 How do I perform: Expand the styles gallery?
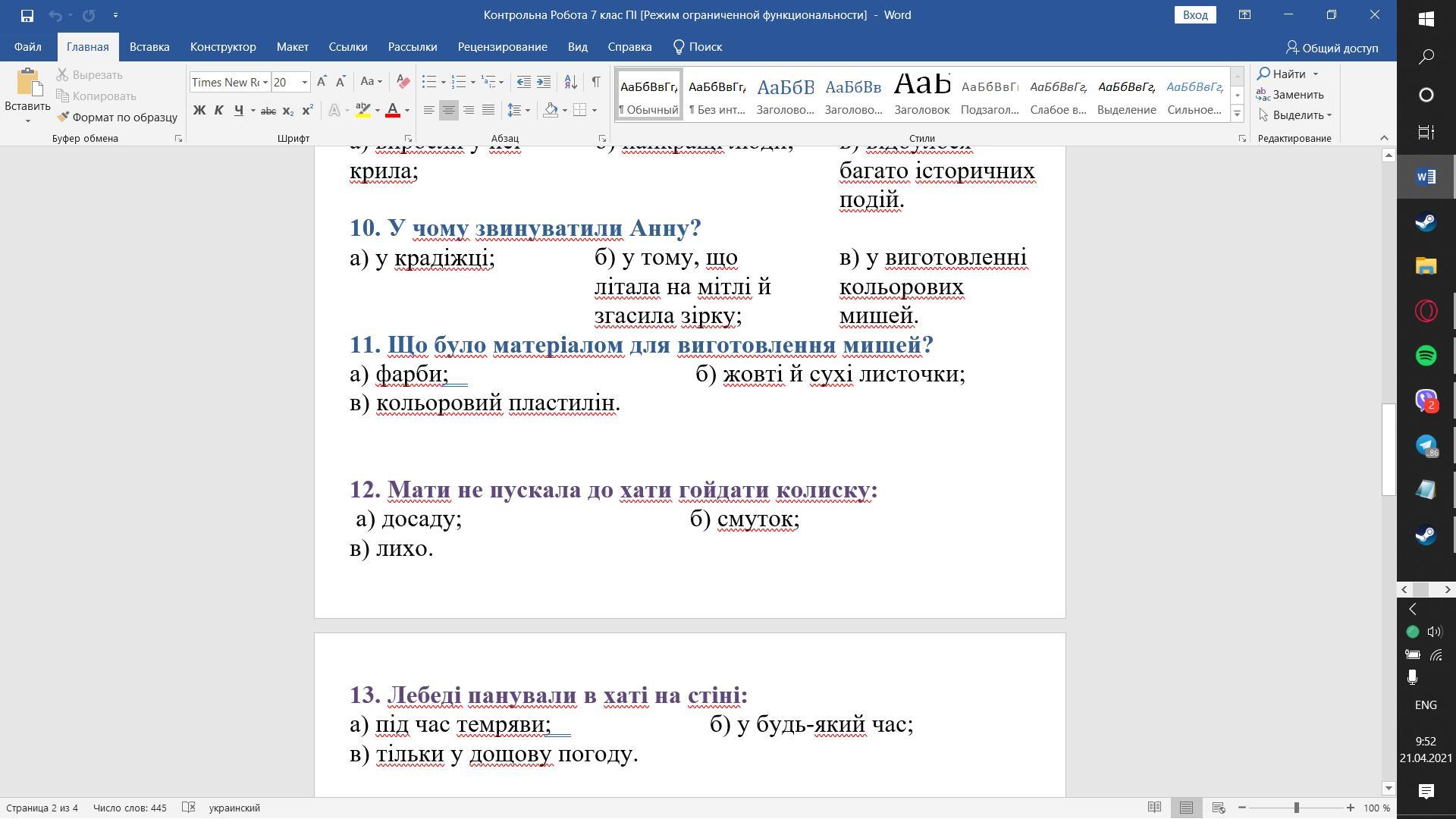click(x=1237, y=114)
